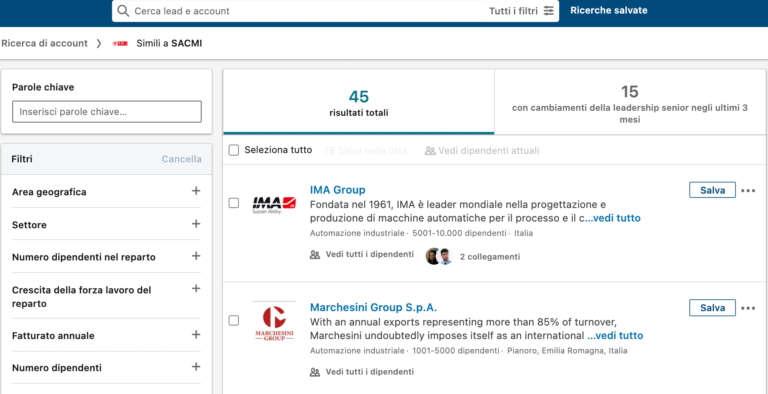Click Salva nella lista button
The width and height of the screenshot is (768, 394).
click(x=366, y=151)
